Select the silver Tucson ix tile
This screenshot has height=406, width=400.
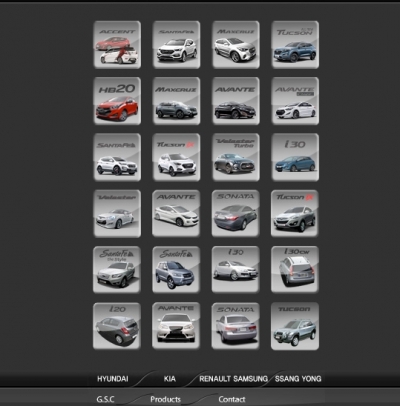point(295,214)
